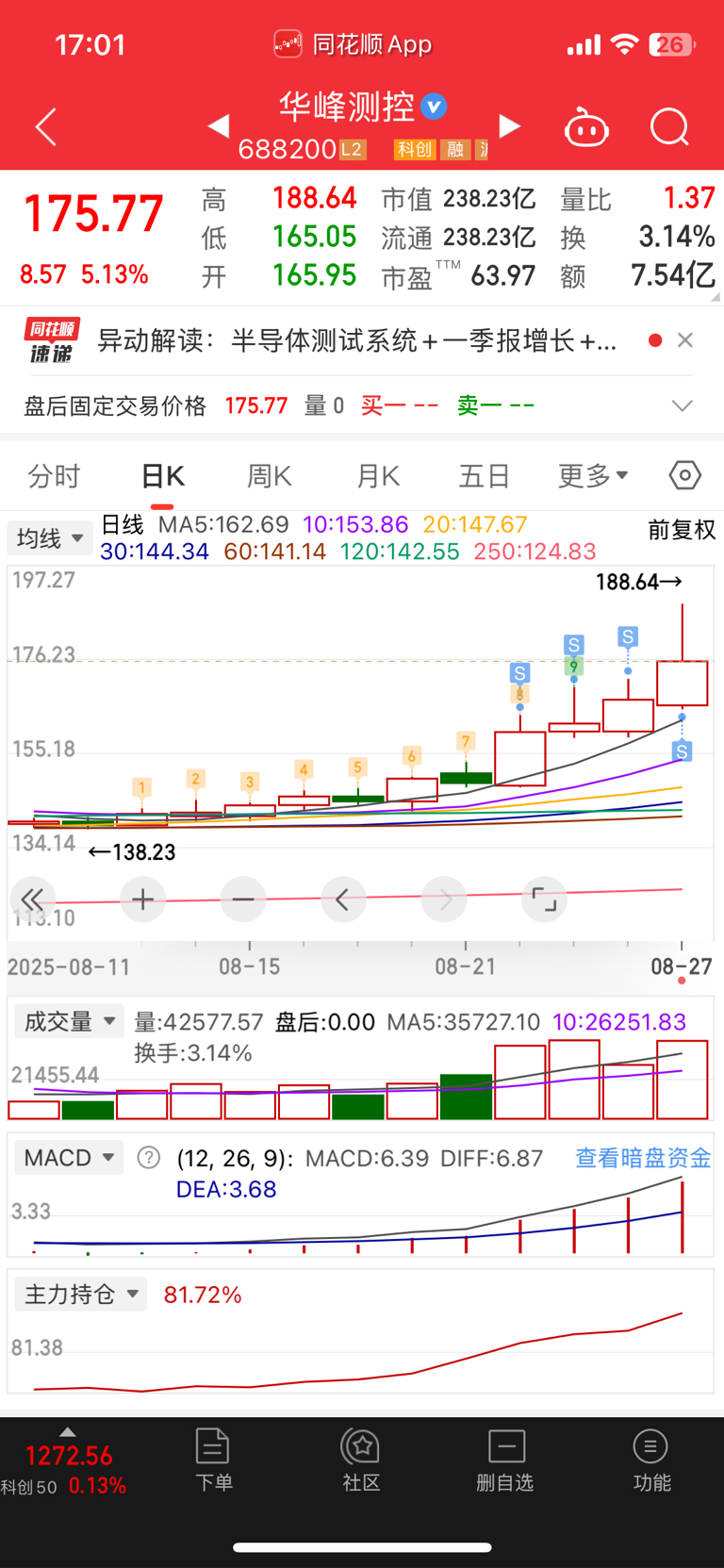
Task: Open the 异动解读 news headline
Action: (x=357, y=340)
